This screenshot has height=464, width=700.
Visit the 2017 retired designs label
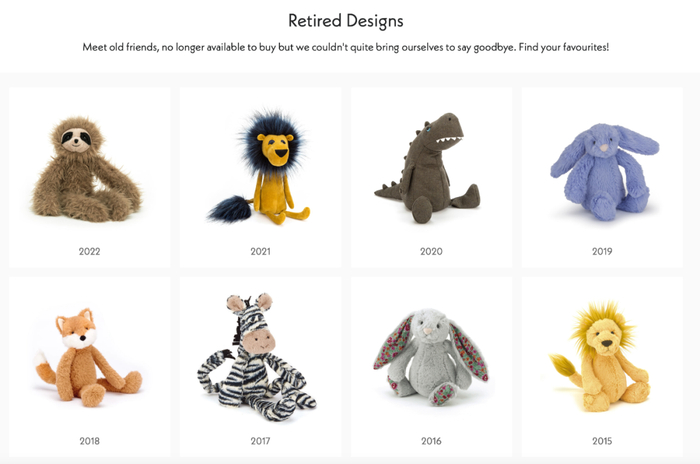260,441
